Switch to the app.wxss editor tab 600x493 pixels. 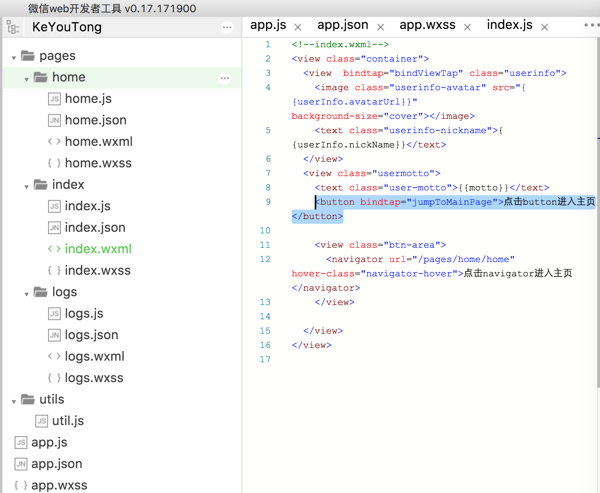(427, 25)
